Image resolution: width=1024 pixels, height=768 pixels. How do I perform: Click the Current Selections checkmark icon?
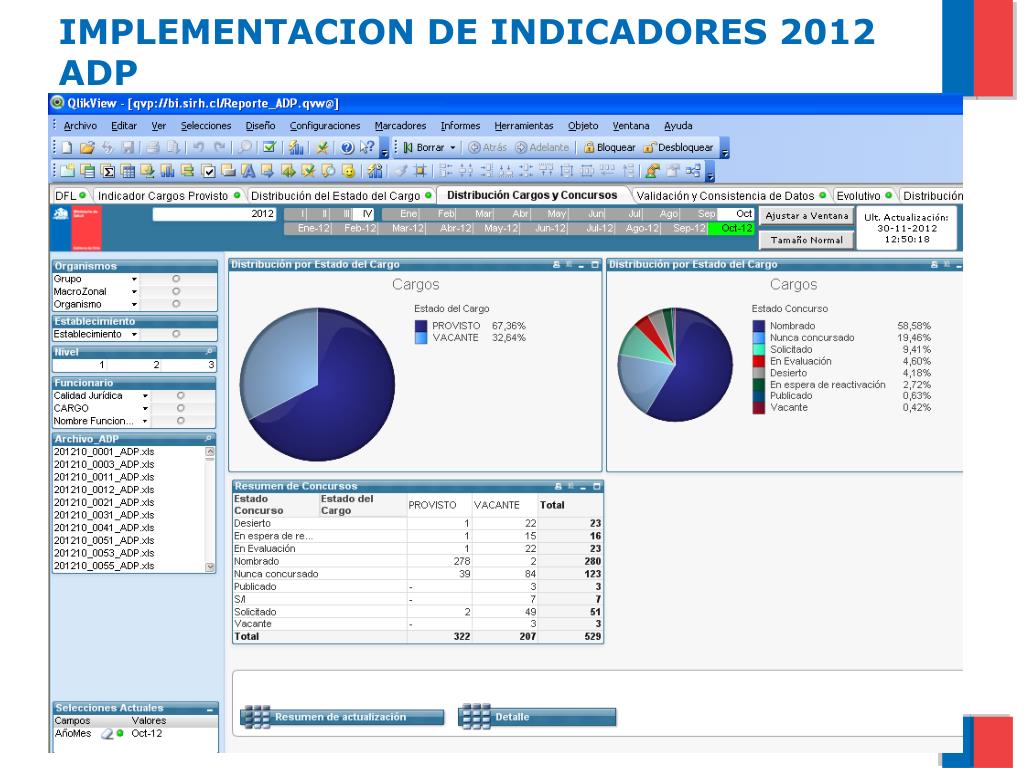270,147
